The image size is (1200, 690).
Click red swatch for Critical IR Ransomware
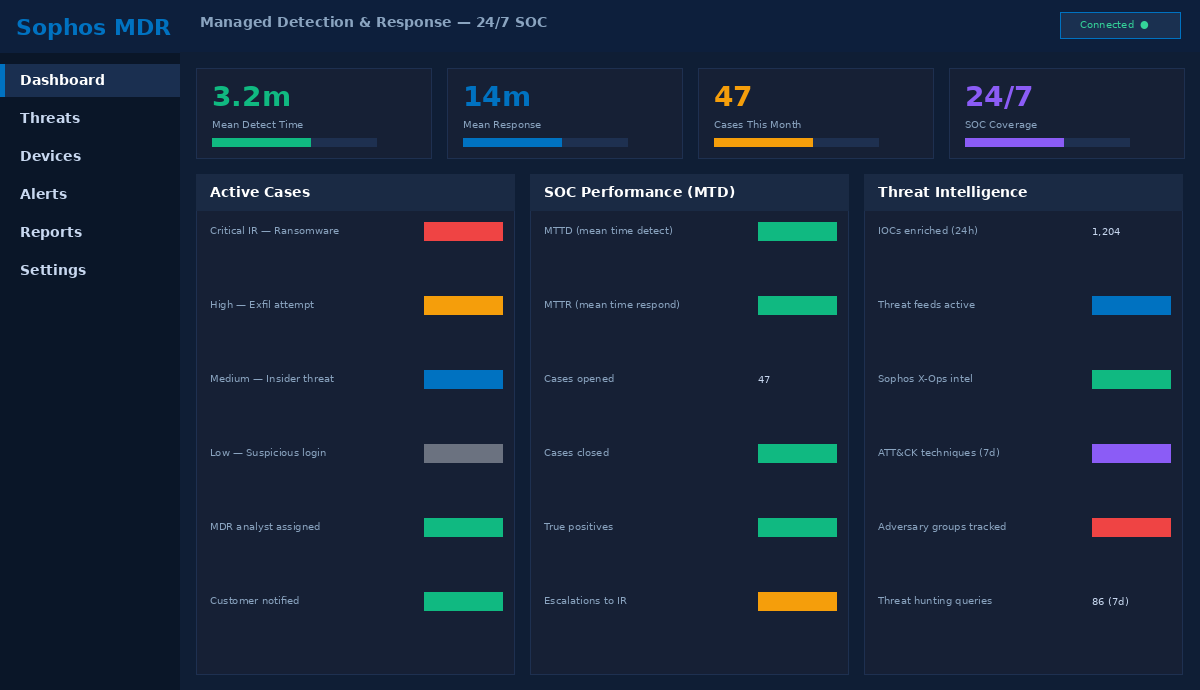tap(463, 231)
